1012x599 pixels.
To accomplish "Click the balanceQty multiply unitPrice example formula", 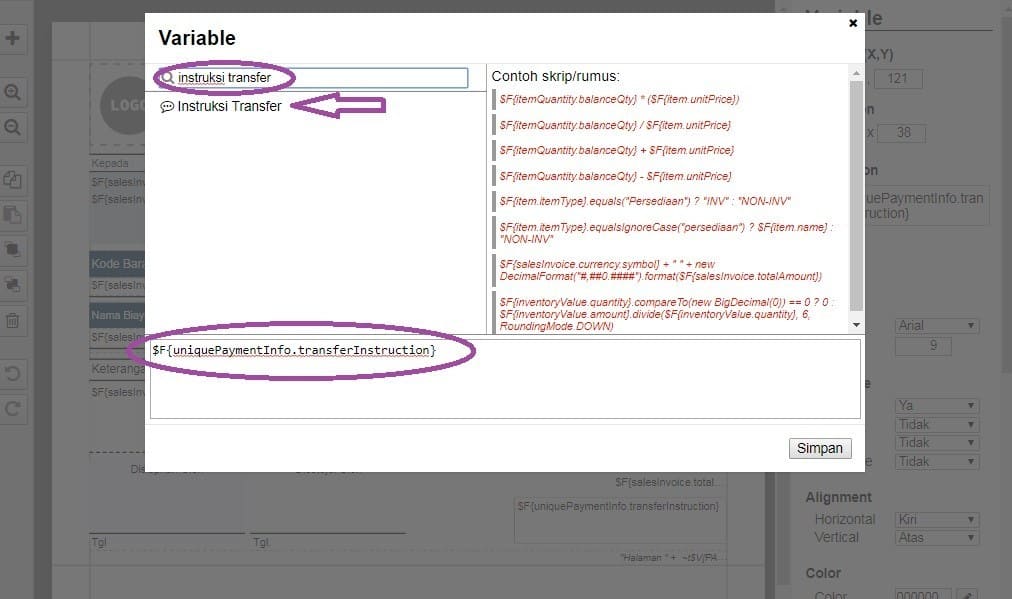I will [x=619, y=99].
